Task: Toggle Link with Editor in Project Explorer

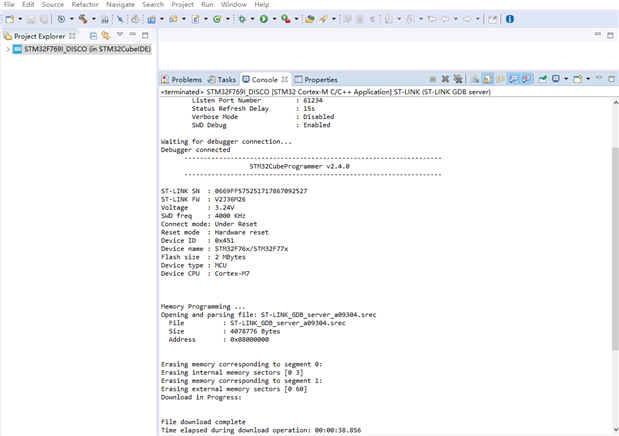Action: (x=106, y=36)
